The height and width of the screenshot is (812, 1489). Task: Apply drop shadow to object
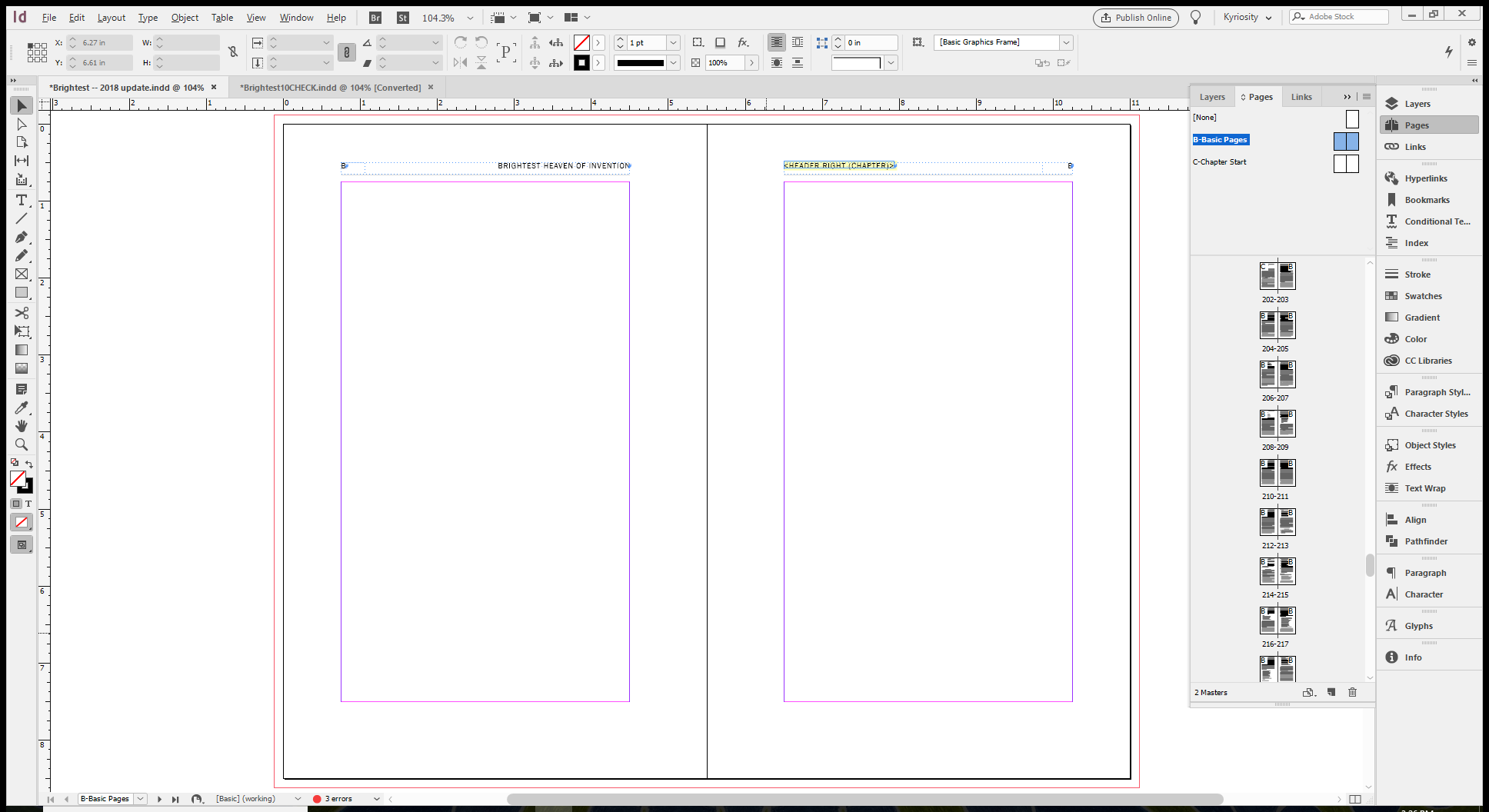(720, 43)
